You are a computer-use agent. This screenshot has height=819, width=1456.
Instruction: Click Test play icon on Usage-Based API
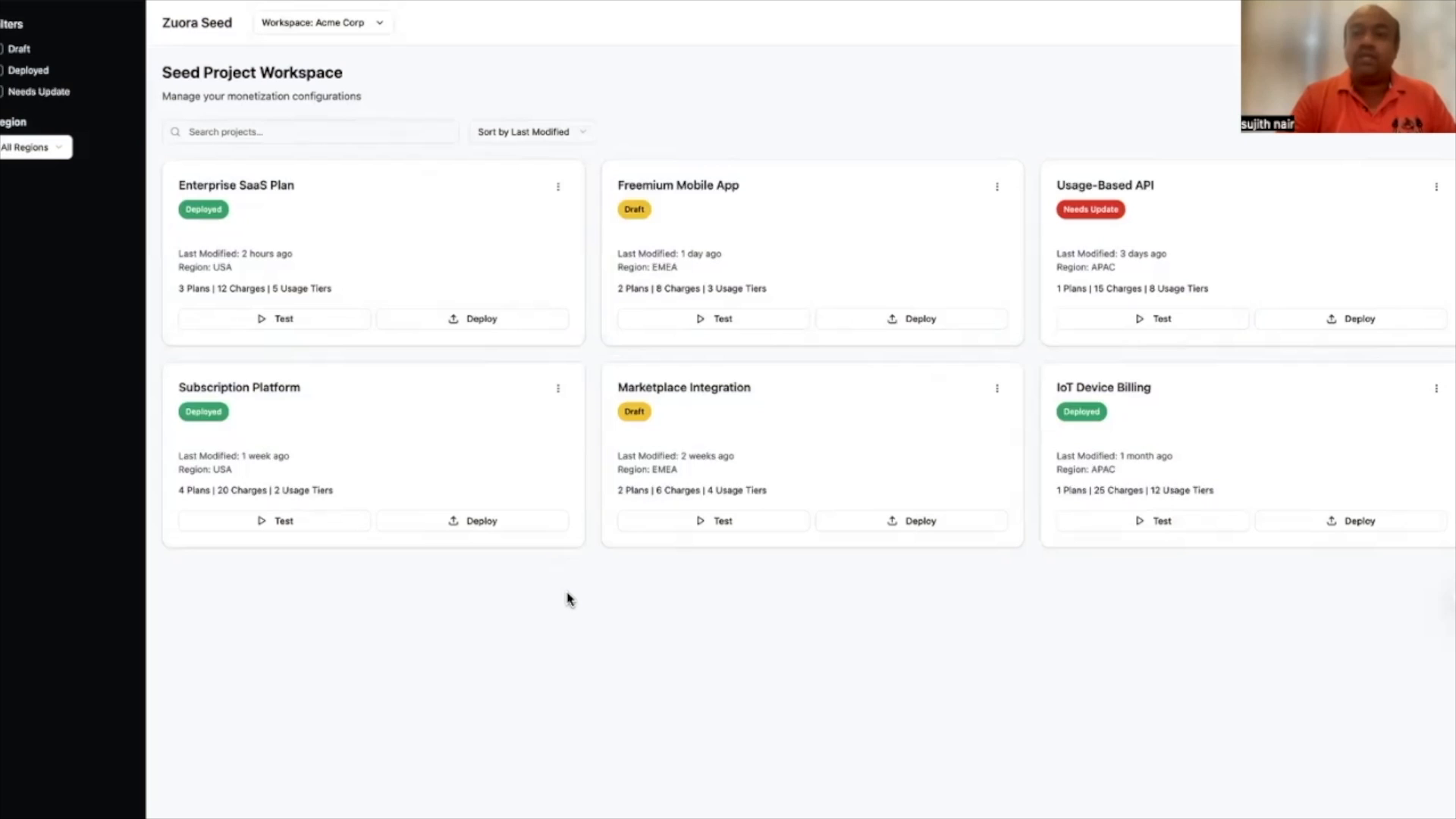[1139, 319]
